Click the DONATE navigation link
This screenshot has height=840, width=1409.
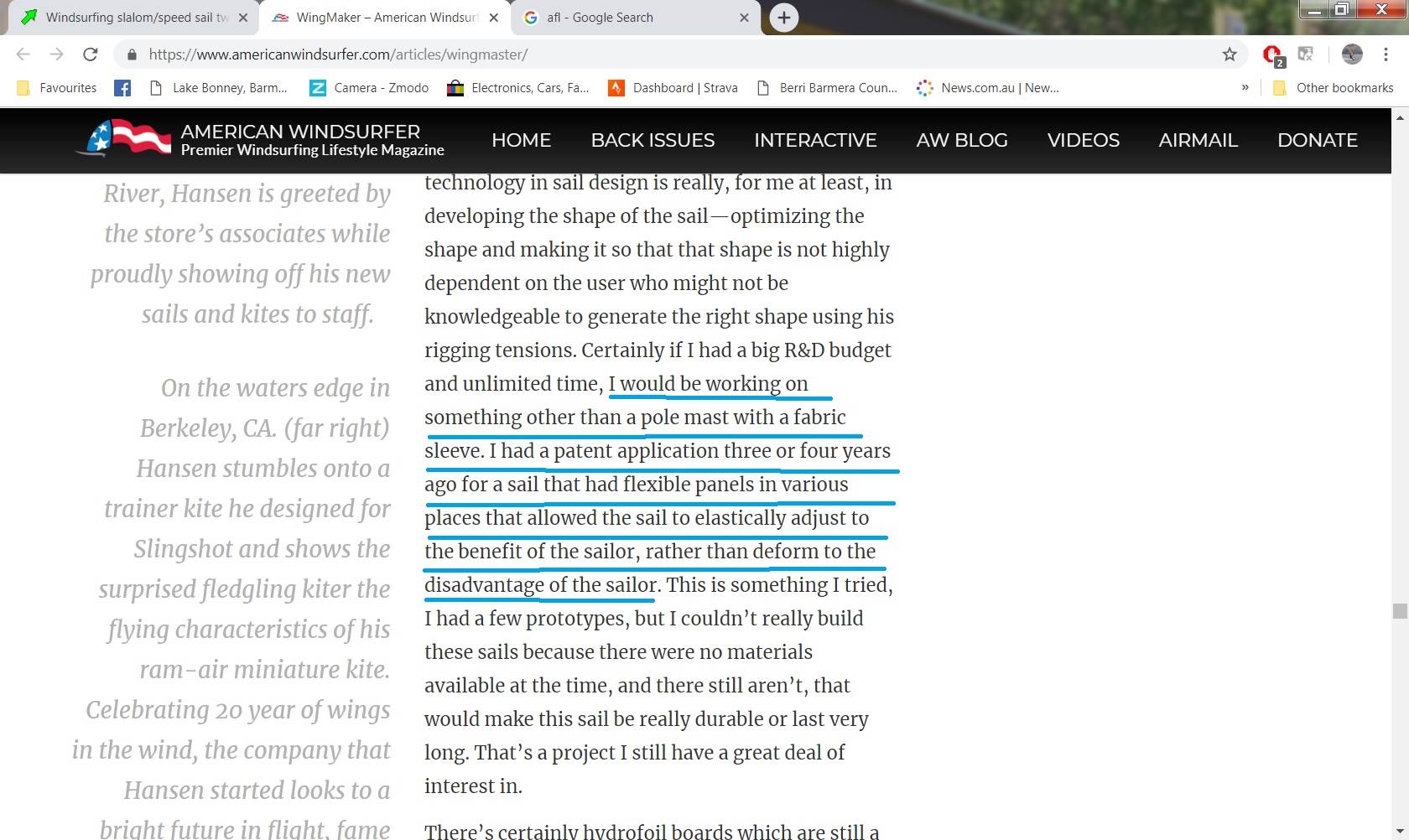(x=1317, y=140)
